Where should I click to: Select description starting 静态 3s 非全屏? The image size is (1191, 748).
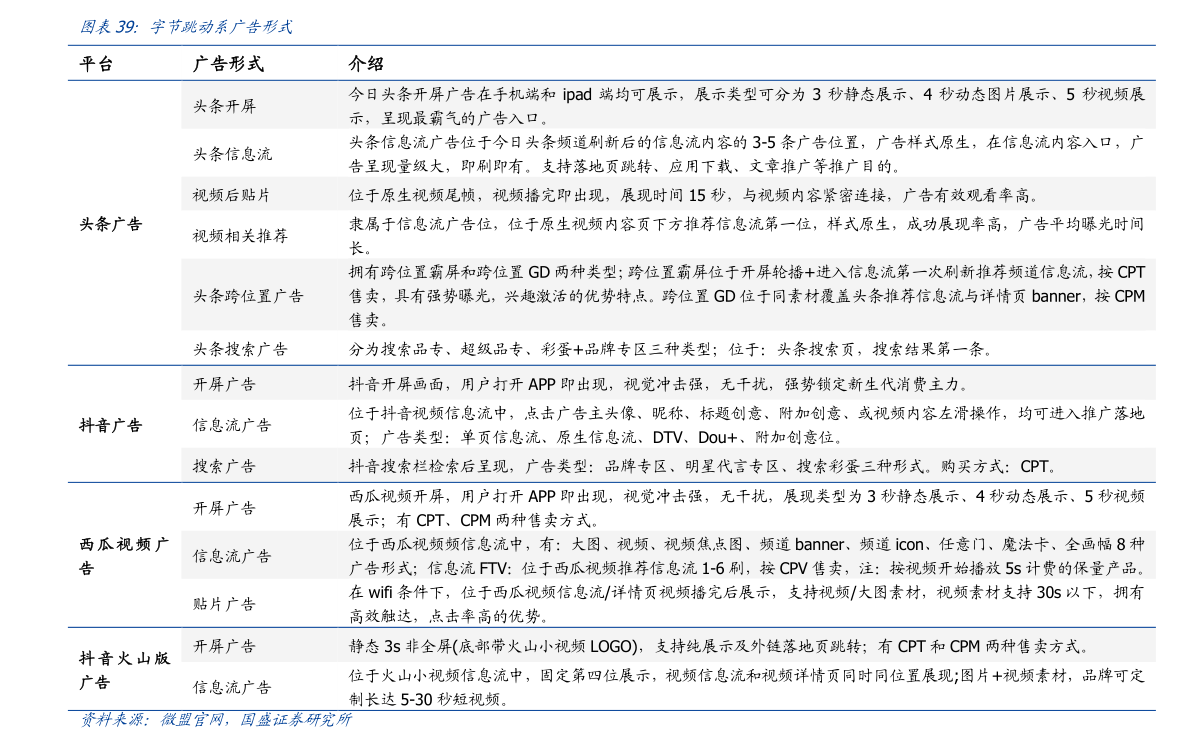[719, 646]
